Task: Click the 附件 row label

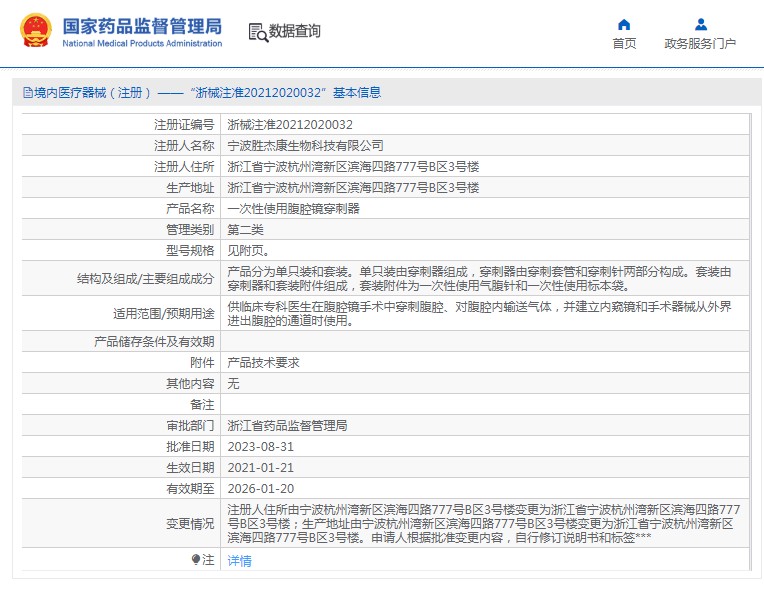Action: pyautogui.click(x=202, y=362)
